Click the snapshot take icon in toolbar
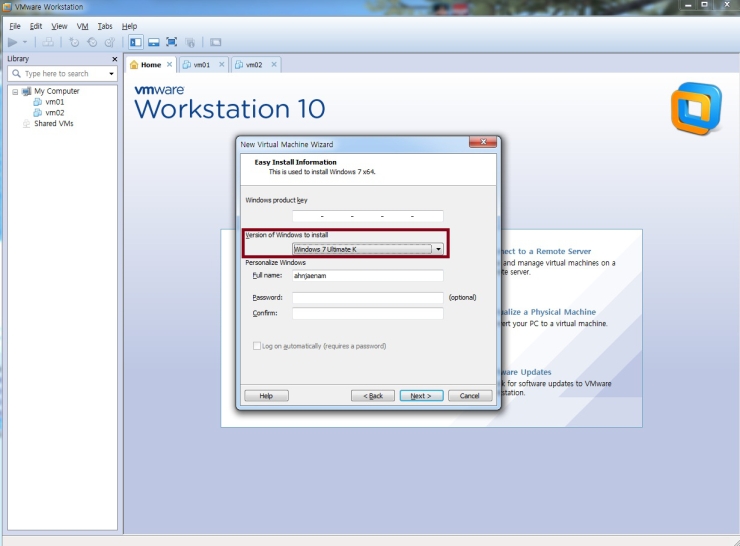 [x=74, y=42]
